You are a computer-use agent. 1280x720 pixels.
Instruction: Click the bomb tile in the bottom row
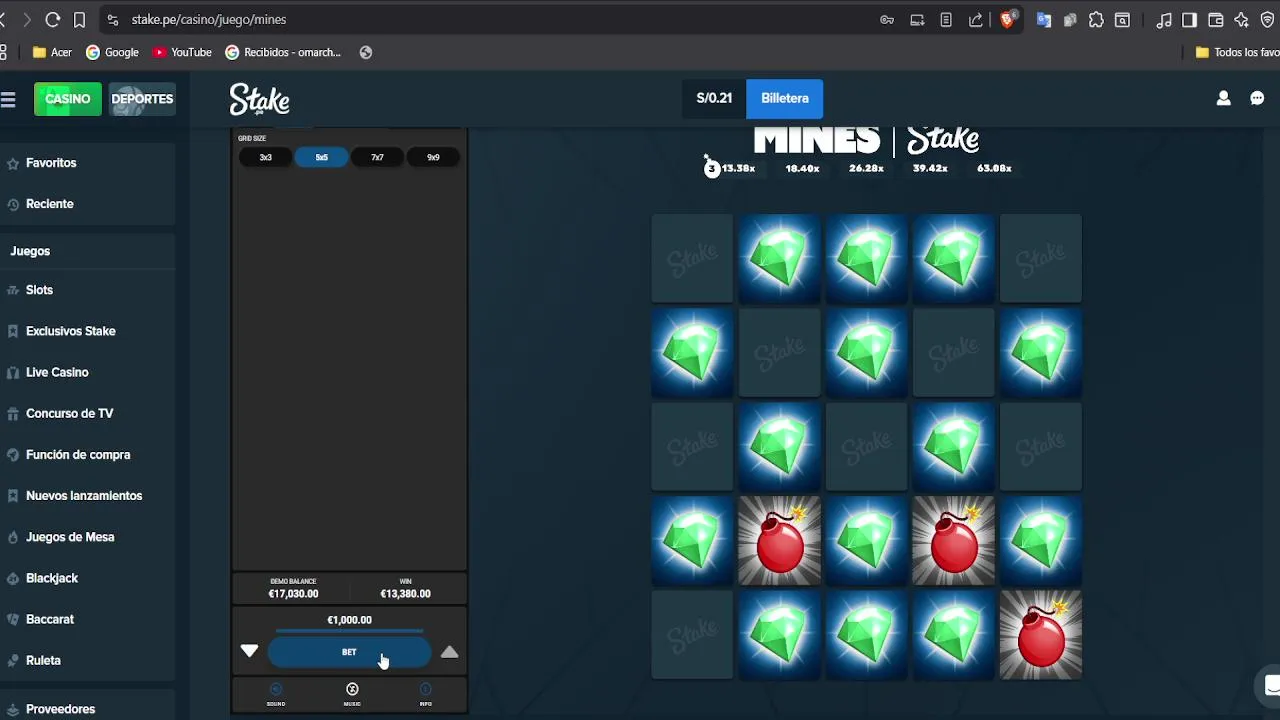coord(1041,635)
